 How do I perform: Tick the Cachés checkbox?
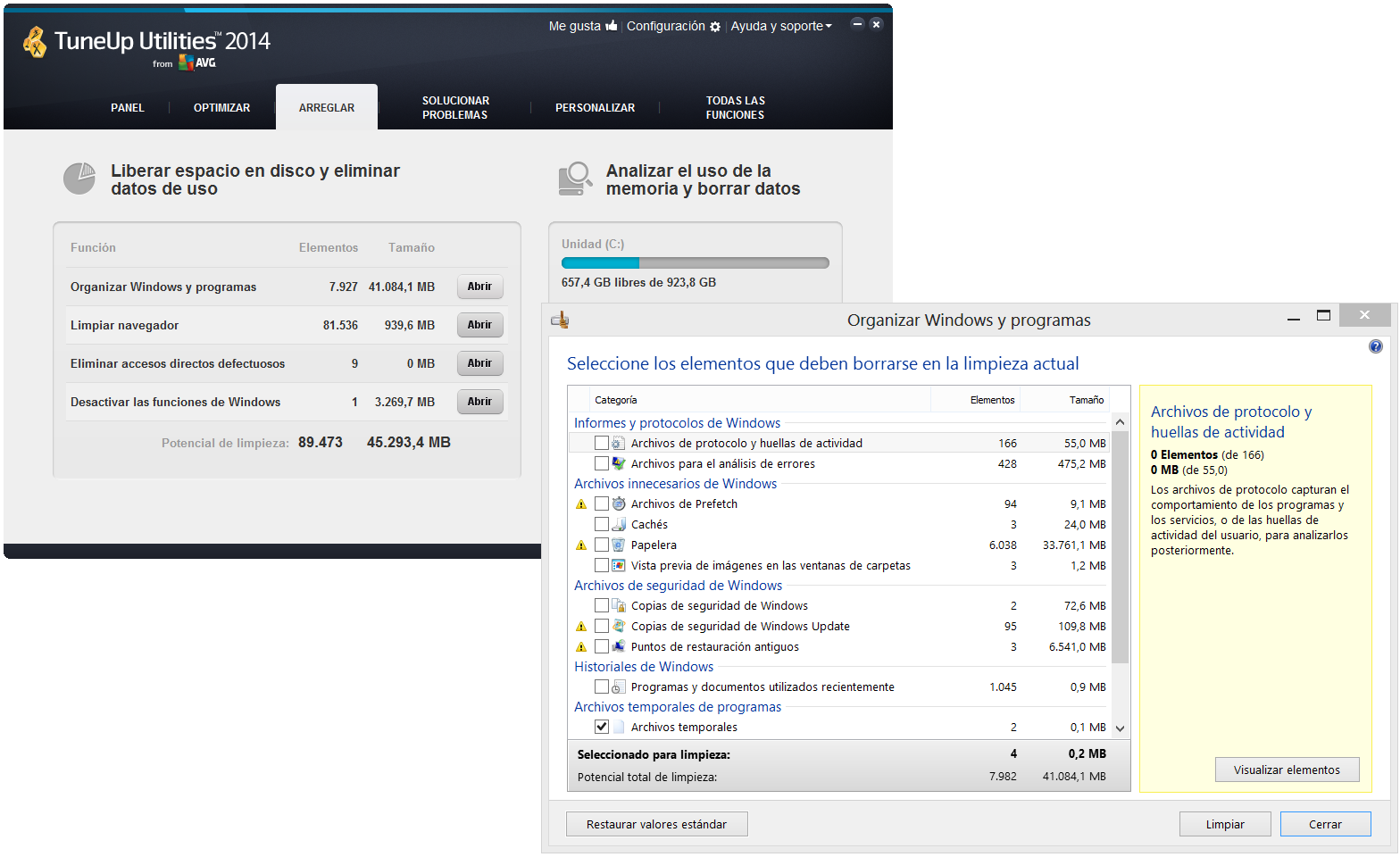pyautogui.click(x=602, y=524)
